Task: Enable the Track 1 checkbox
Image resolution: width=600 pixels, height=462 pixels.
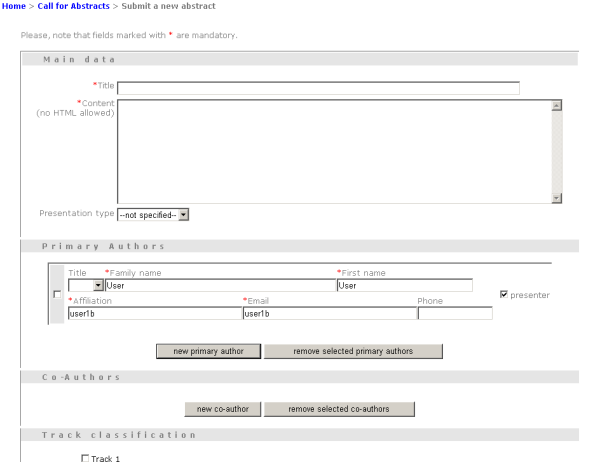Action: coord(85,458)
